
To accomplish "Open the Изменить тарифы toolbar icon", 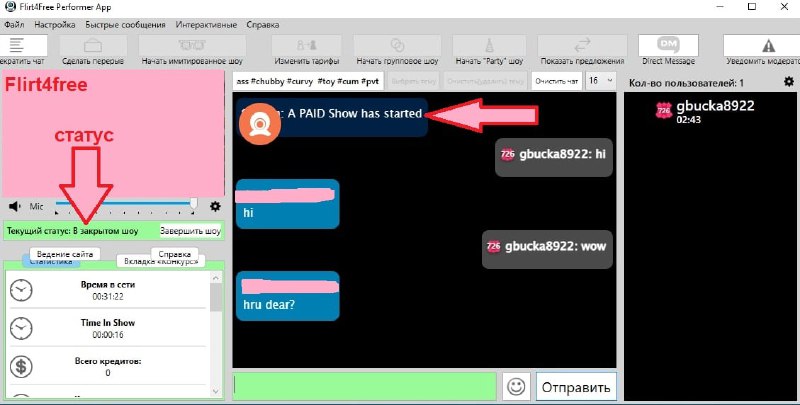I will pos(307,45).
